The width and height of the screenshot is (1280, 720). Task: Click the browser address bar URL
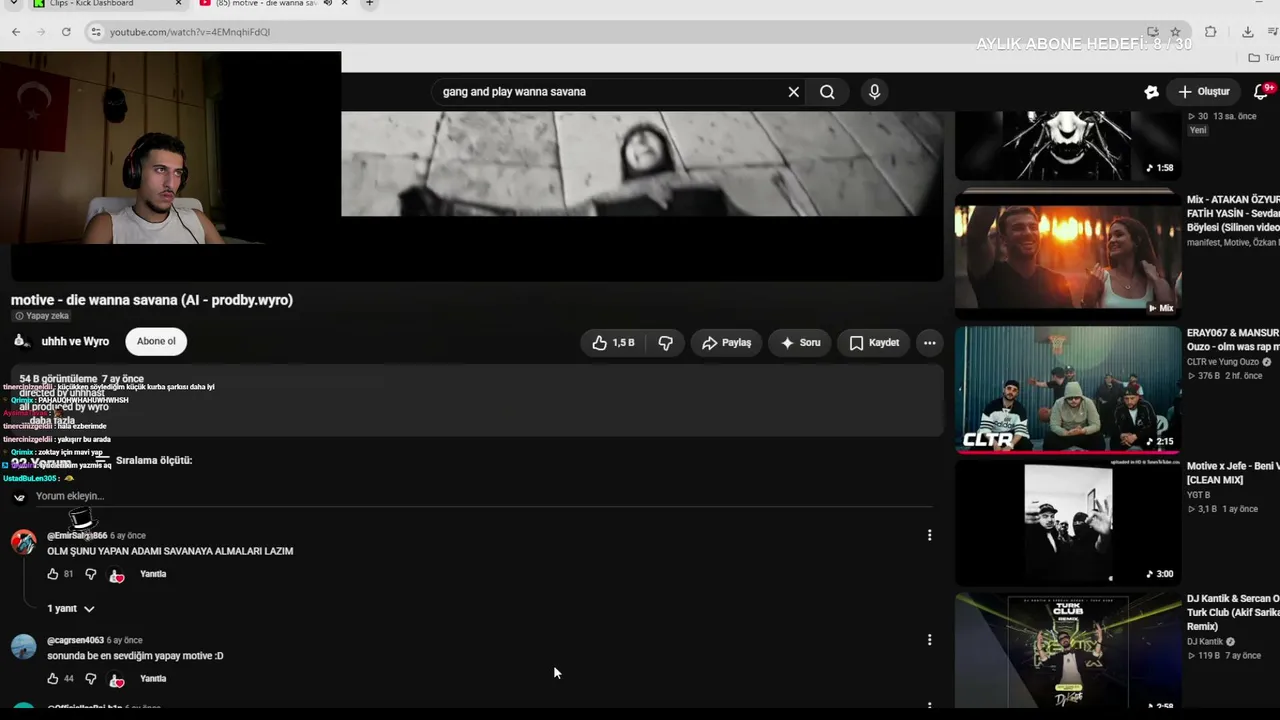(190, 32)
